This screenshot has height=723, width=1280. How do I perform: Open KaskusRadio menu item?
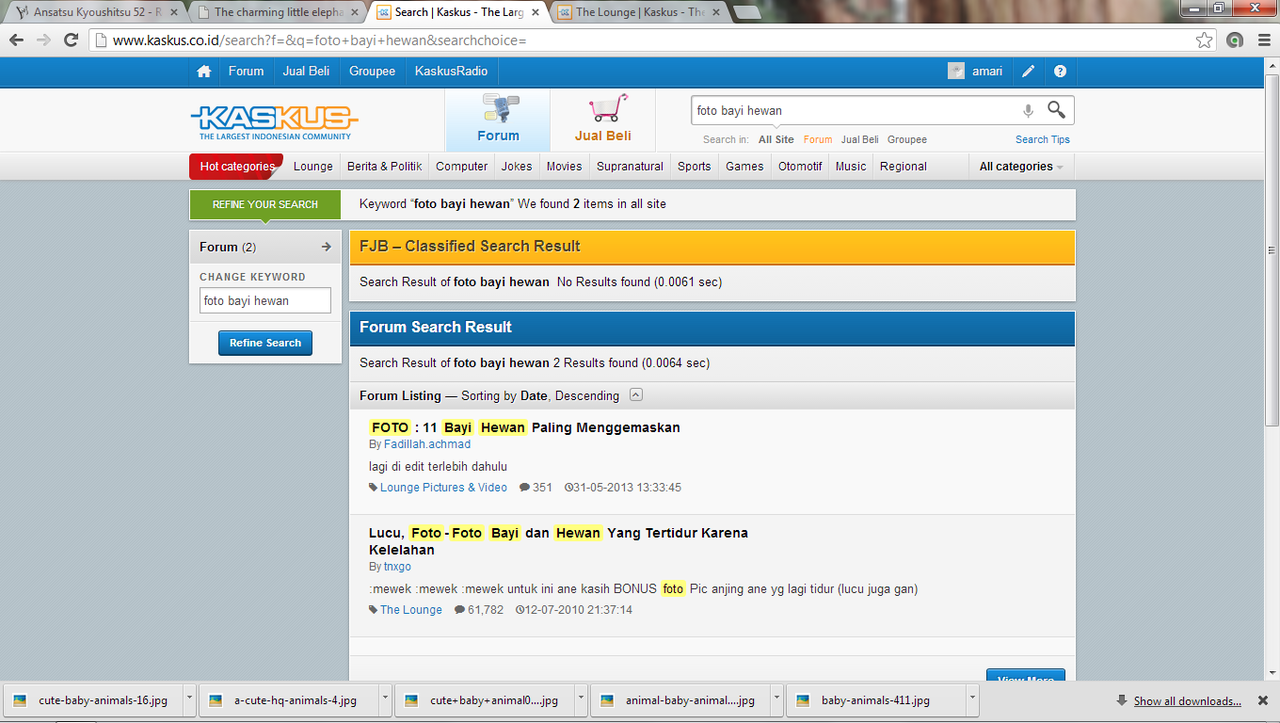pos(451,71)
